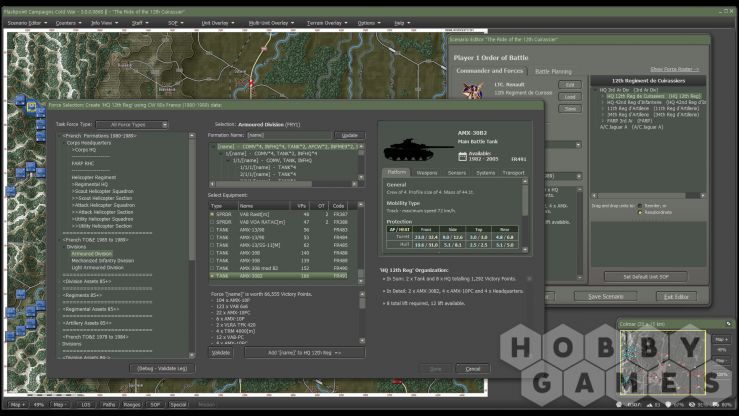Select A/C Jaguar A in roster tree

pos(632,127)
